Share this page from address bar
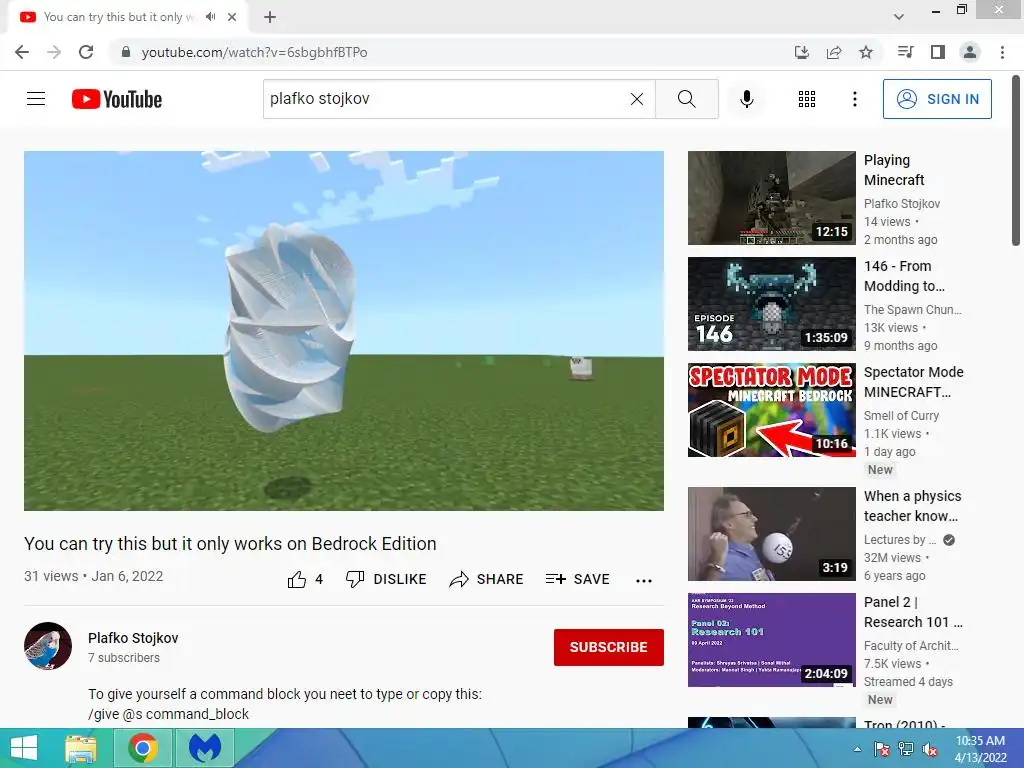The width and height of the screenshot is (1024, 768). point(834,52)
